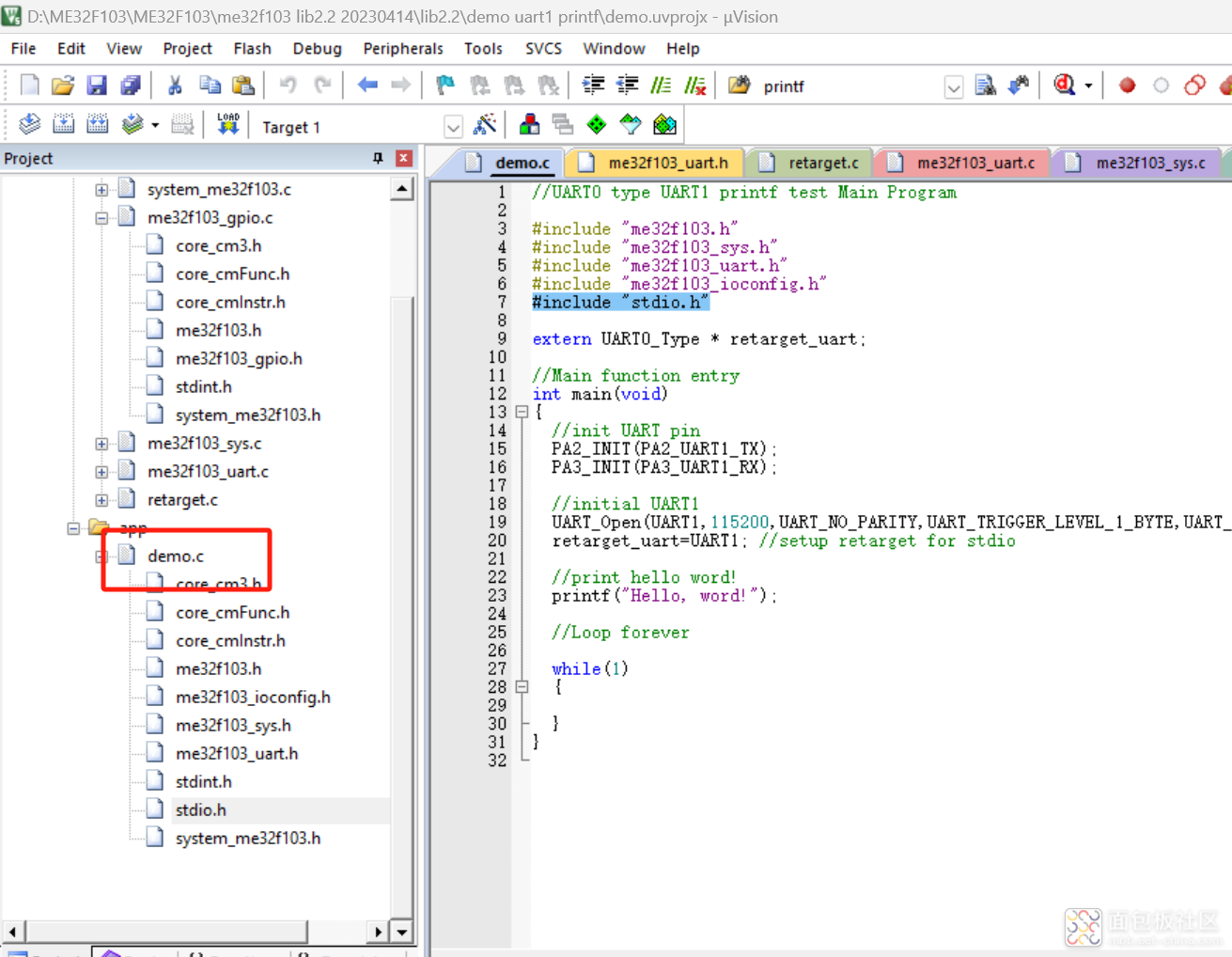Click the project panel scroll-left arrow

tap(13, 932)
